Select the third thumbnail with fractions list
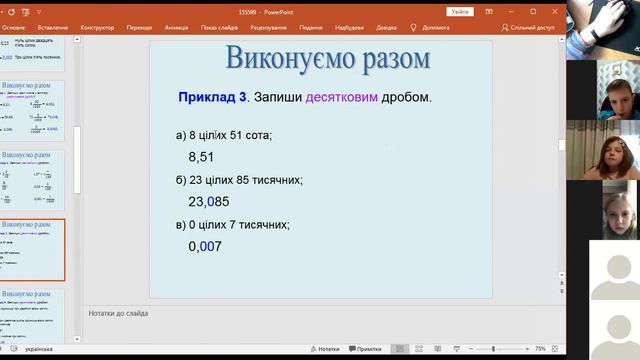The width and height of the screenshot is (640, 360). click(32, 180)
